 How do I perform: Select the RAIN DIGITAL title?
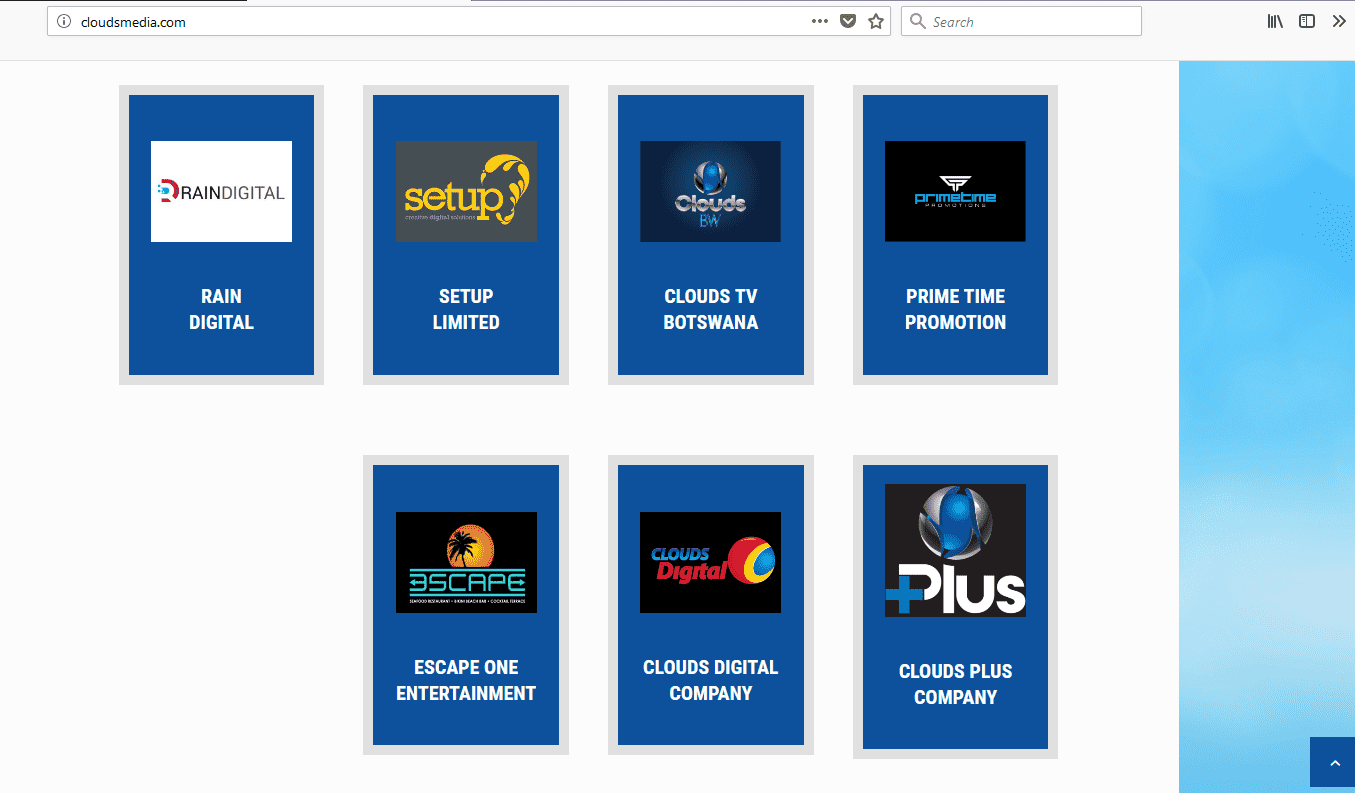click(221, 309)
